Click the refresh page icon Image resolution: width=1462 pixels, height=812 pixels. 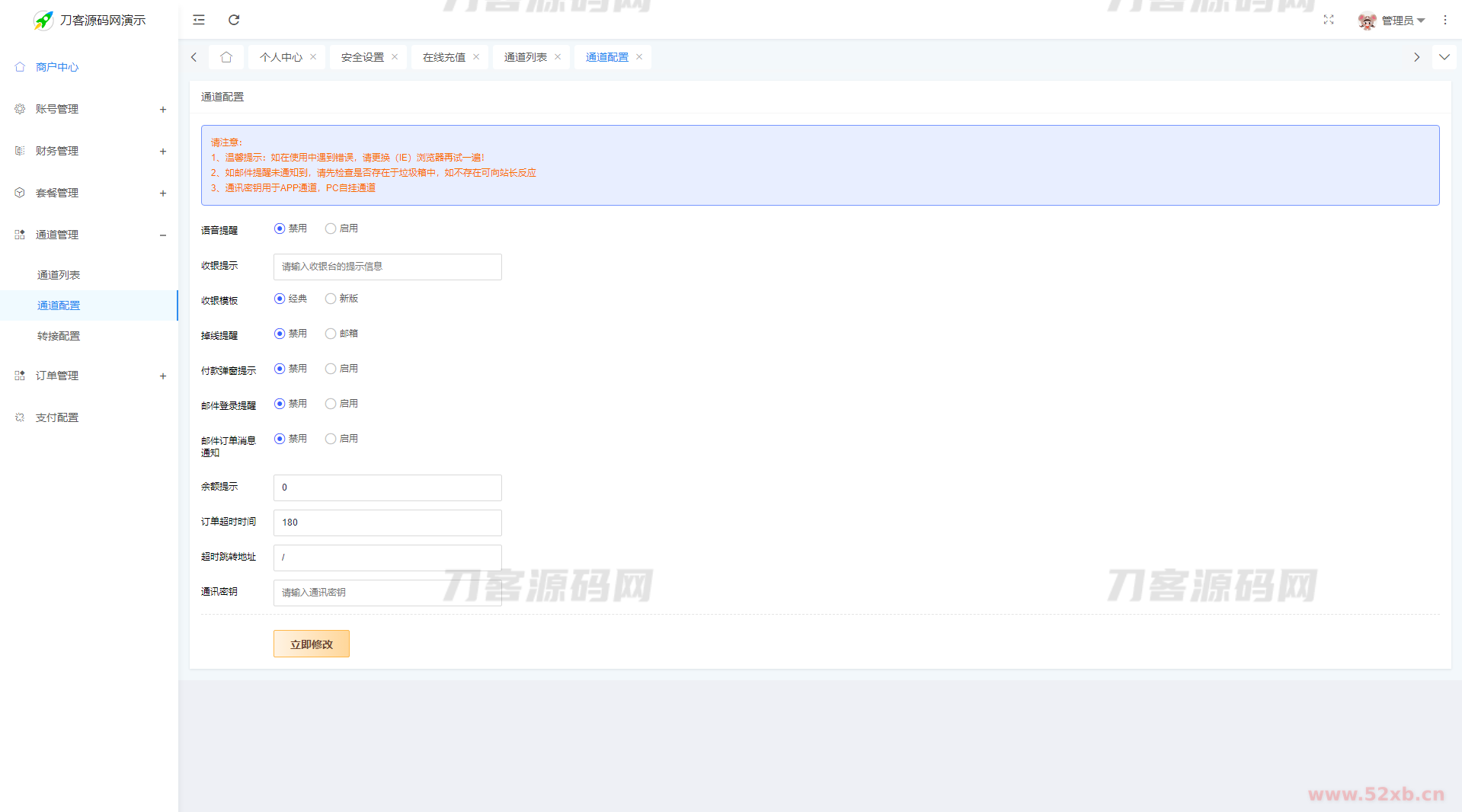coord(234,20)
